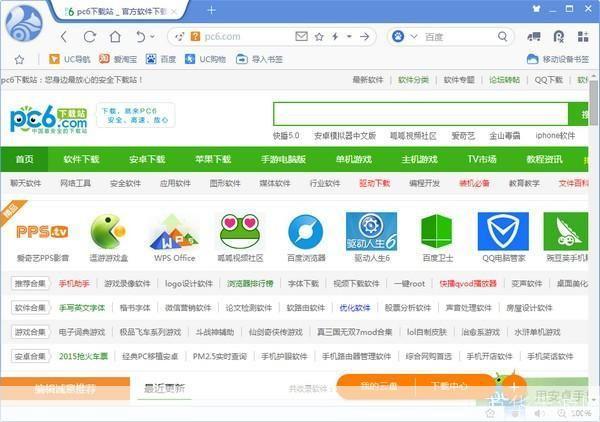This screenshot has height=422, width=600.
Task: Open the PPS.tv app icon
Action: [42, 232]
